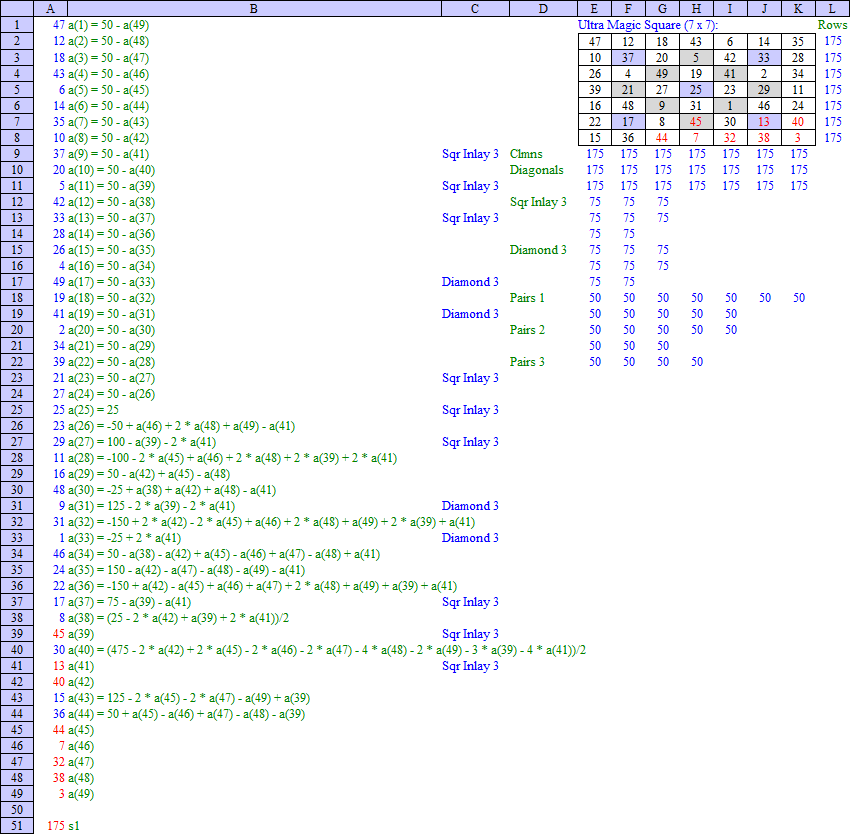This screenshot has height=834, width=851.
Task: Click the red 45 cell inside the magic square
Action: 696,122
